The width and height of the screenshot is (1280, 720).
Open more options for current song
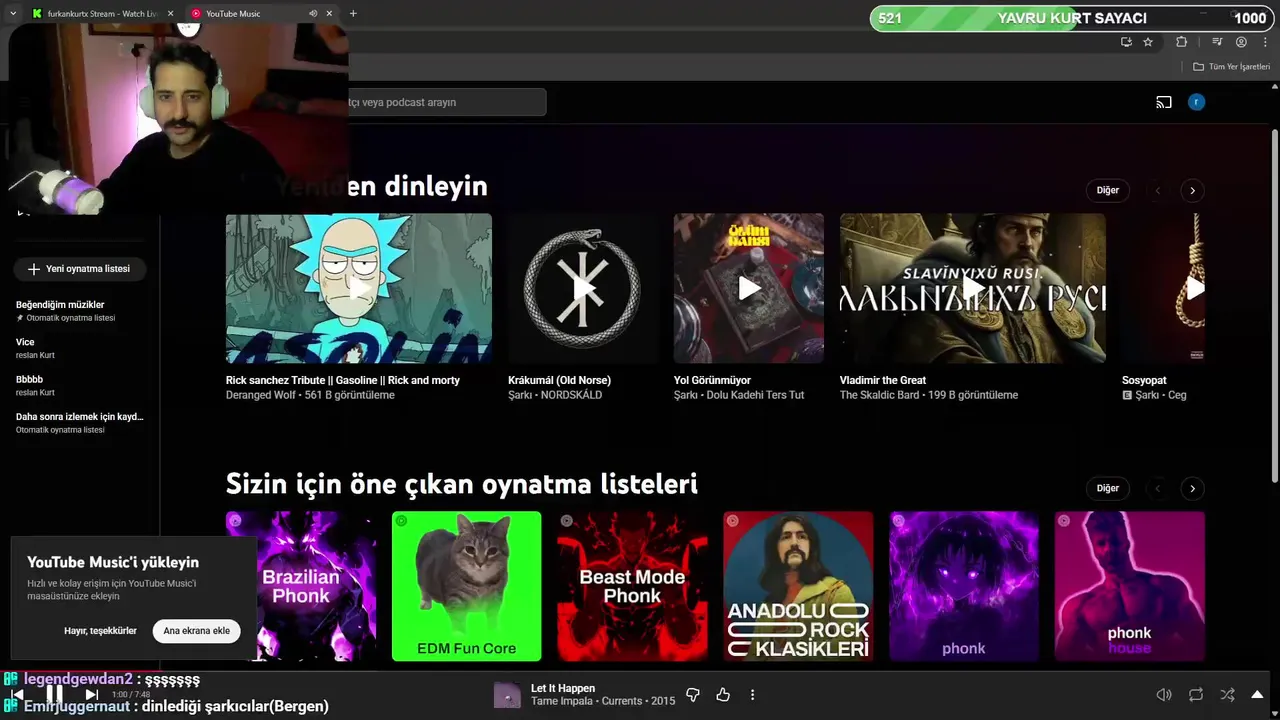click(752, 695)
